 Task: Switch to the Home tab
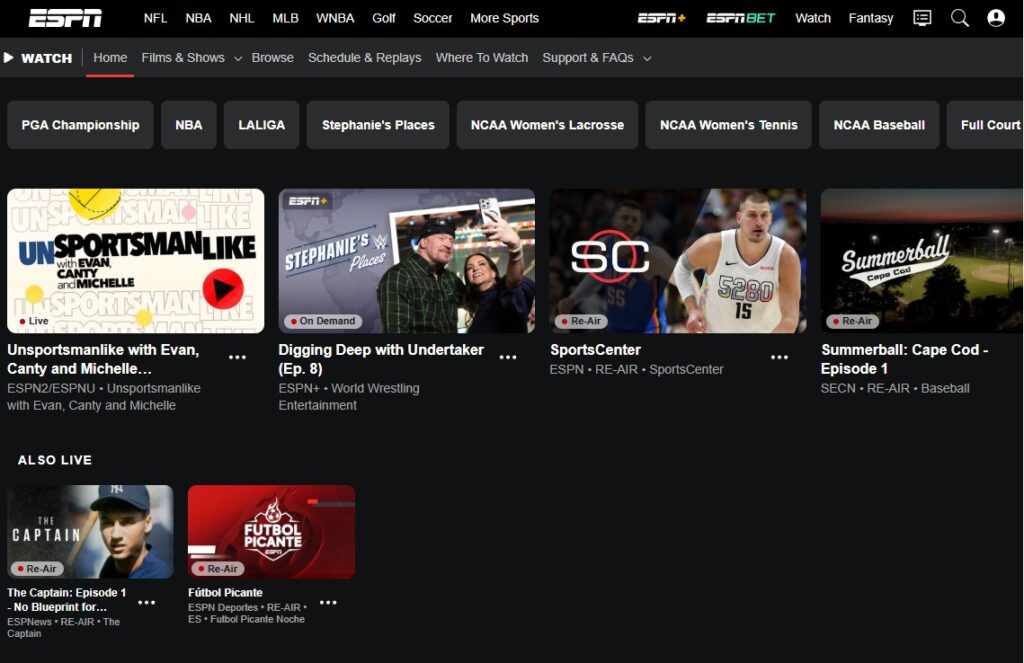click(110, 57)
